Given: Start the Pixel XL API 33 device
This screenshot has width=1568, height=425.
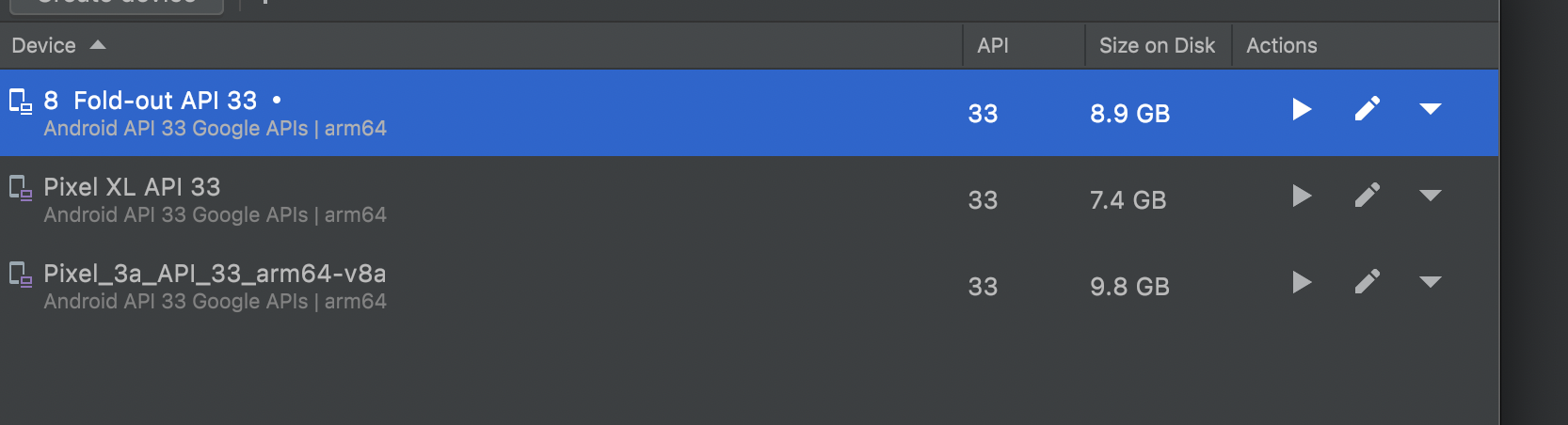Looking at the screenshot, I should click(1302, 197).
